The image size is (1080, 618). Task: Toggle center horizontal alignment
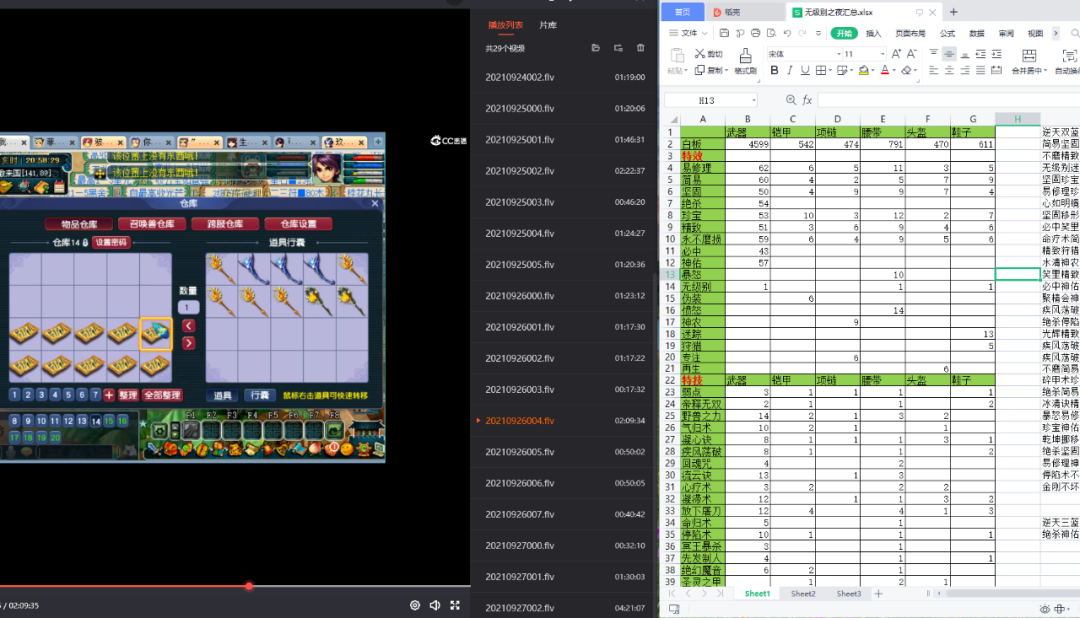click(949, 71)
